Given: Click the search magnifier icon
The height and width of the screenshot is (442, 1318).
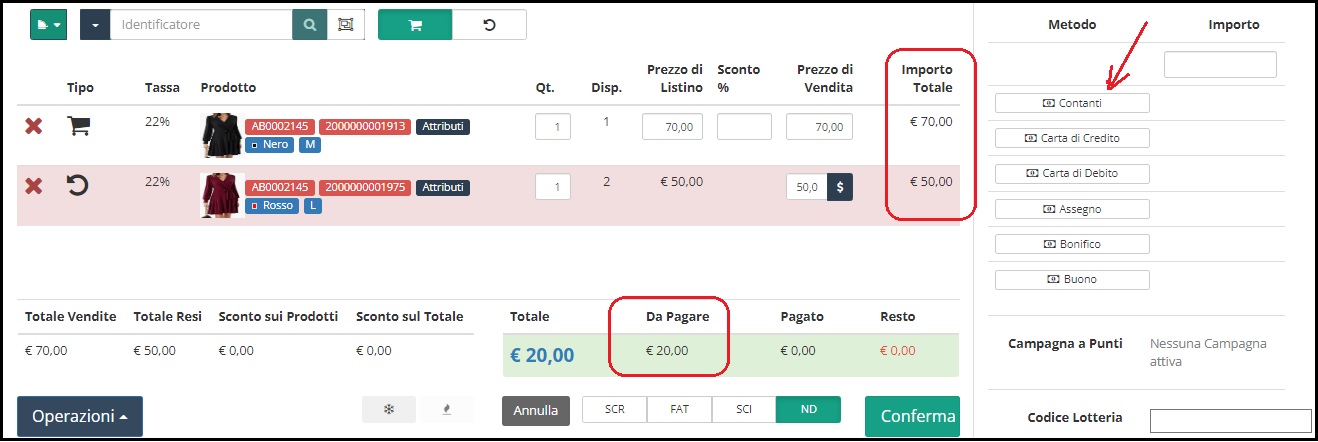Looking at the screenshot, I should 309,24.
